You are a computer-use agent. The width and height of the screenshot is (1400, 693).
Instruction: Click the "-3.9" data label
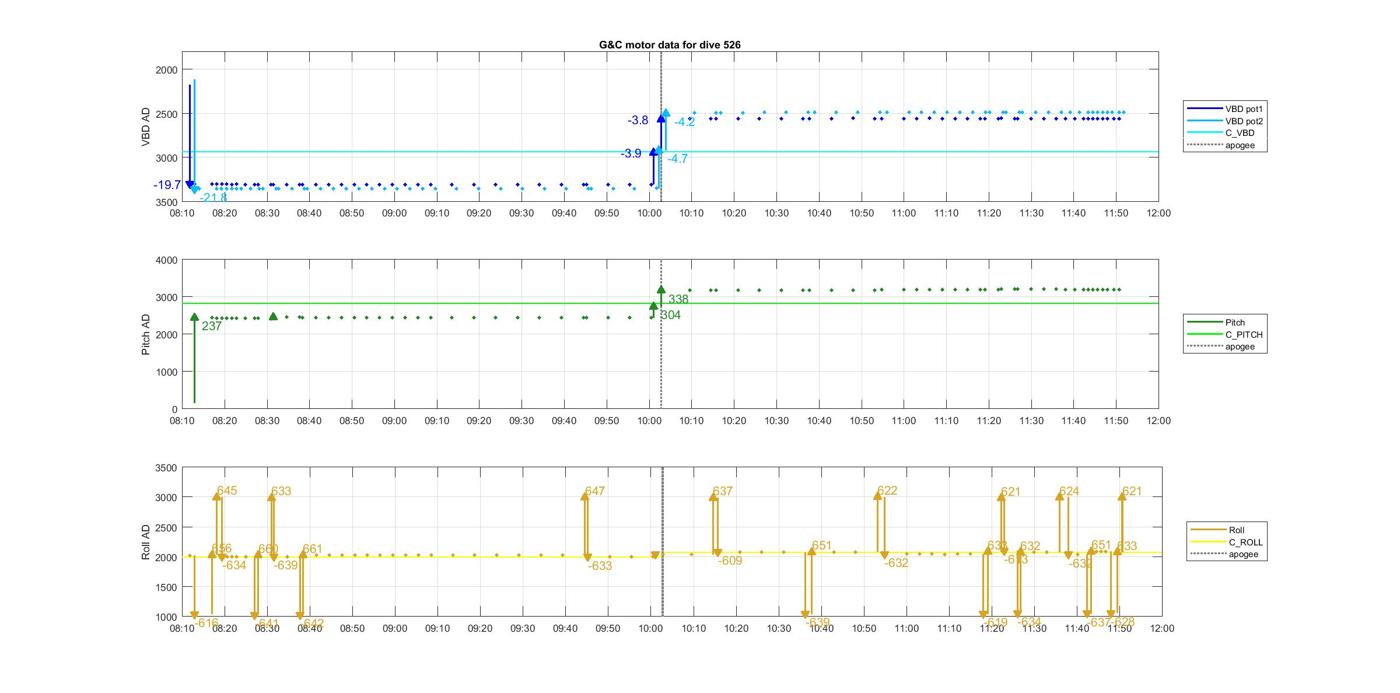(631, 154)
